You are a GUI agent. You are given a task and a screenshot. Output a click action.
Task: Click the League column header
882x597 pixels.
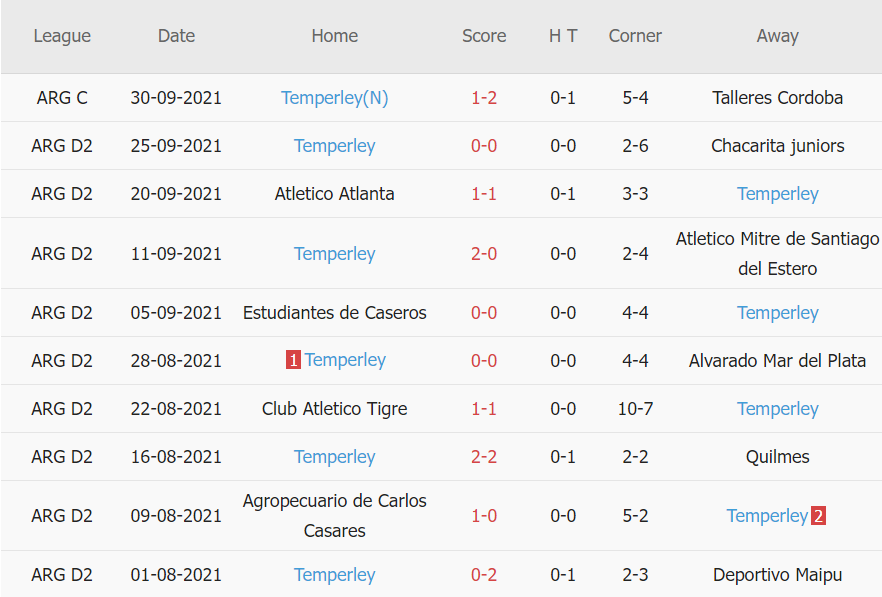tap(62, 36)
